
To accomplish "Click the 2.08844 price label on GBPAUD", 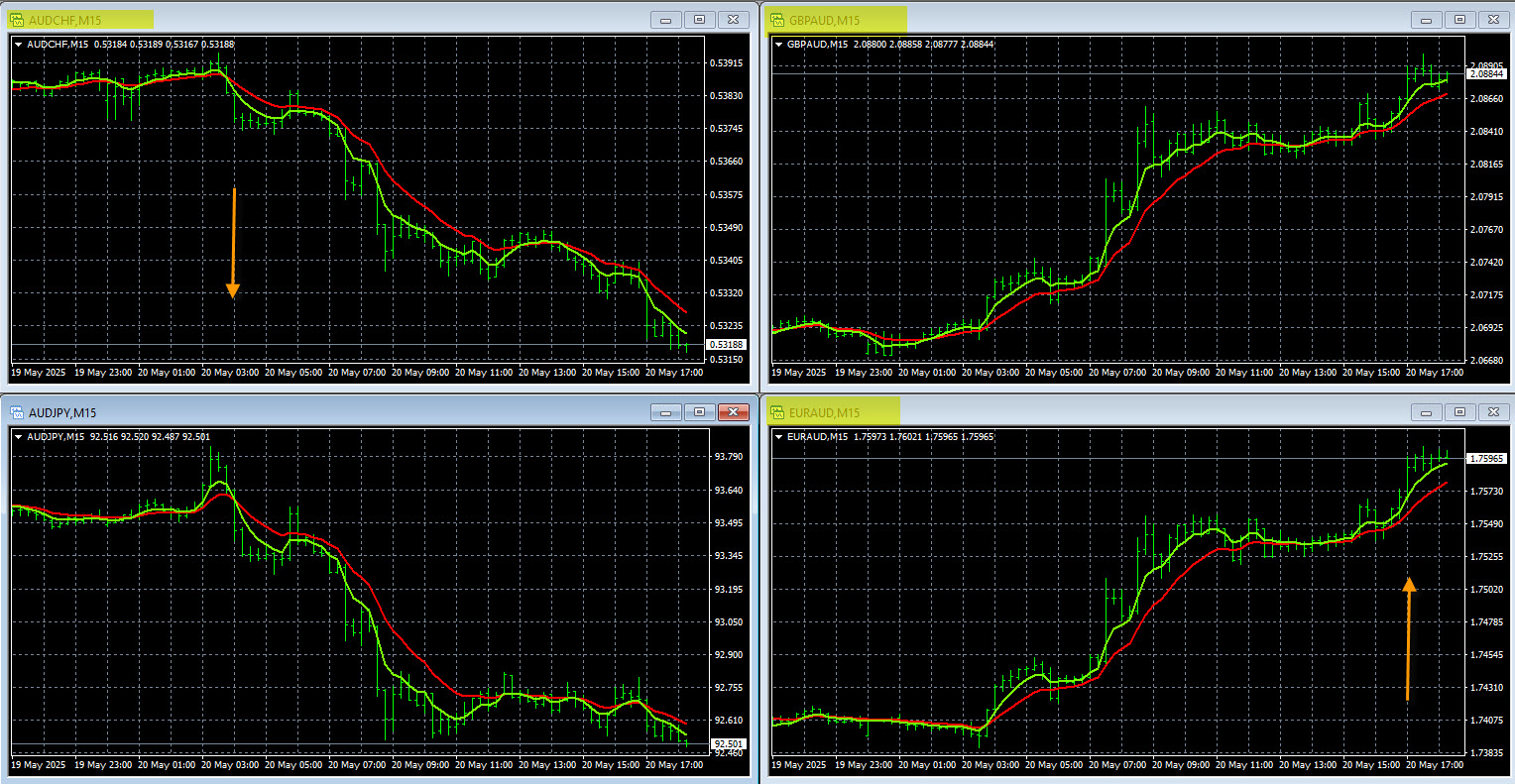I will point(1486,74).
